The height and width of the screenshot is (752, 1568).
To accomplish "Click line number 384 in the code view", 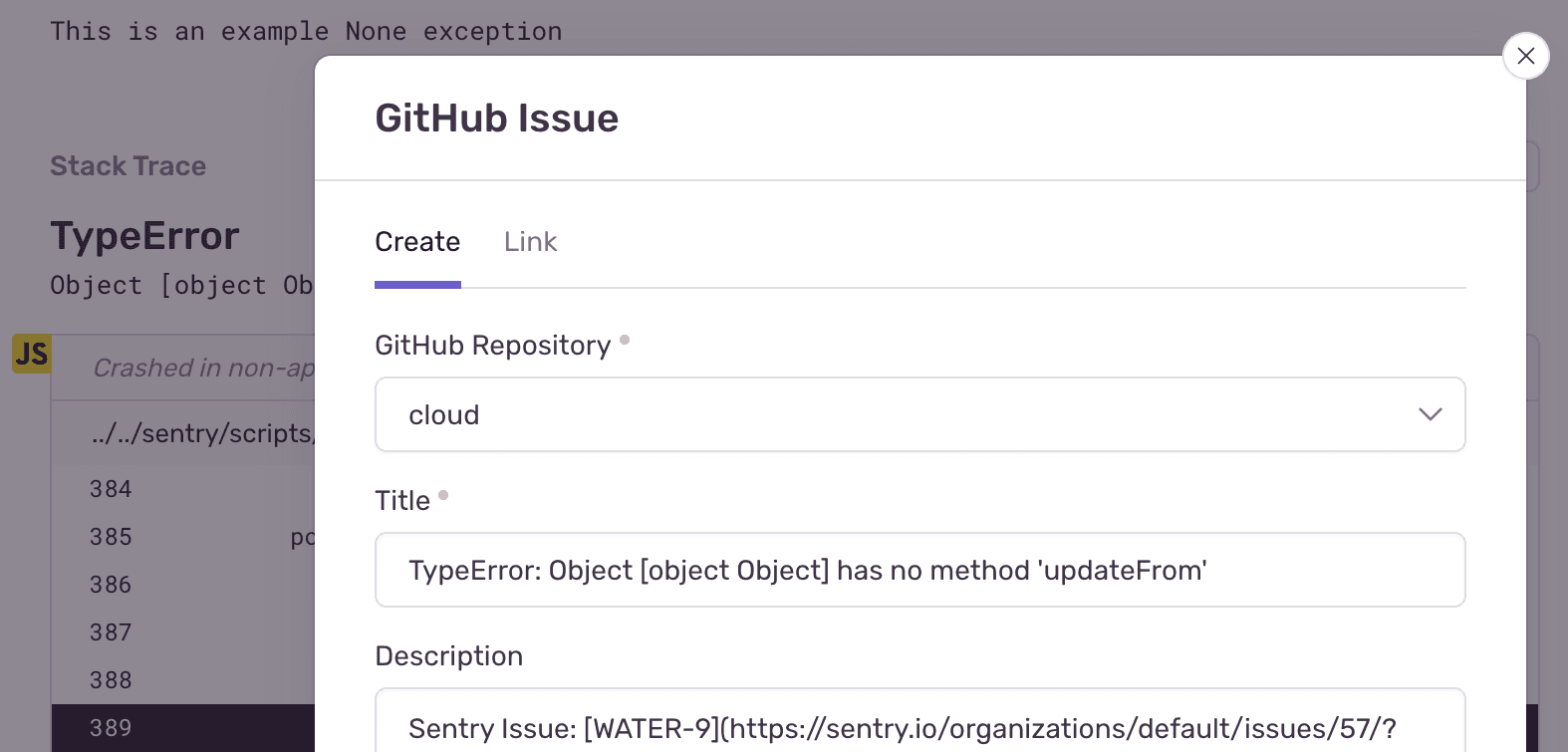I will tap(110, 489).
